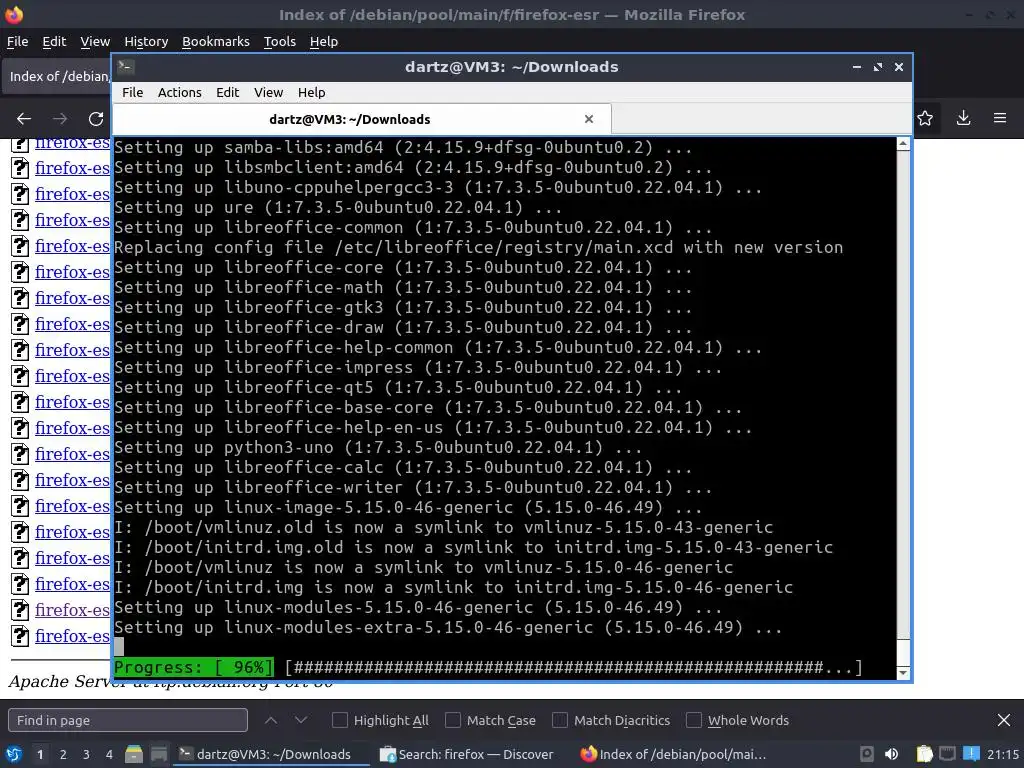This screenshot has height=768, width=1024.
Task: Click the Find in page input field
Action: coord(128,720)
